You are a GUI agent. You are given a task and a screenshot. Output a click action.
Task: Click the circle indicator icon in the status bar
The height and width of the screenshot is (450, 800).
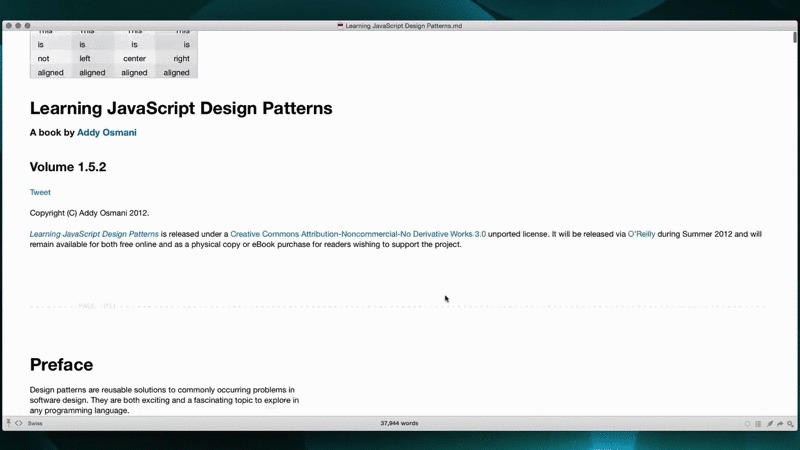(747, 424)
